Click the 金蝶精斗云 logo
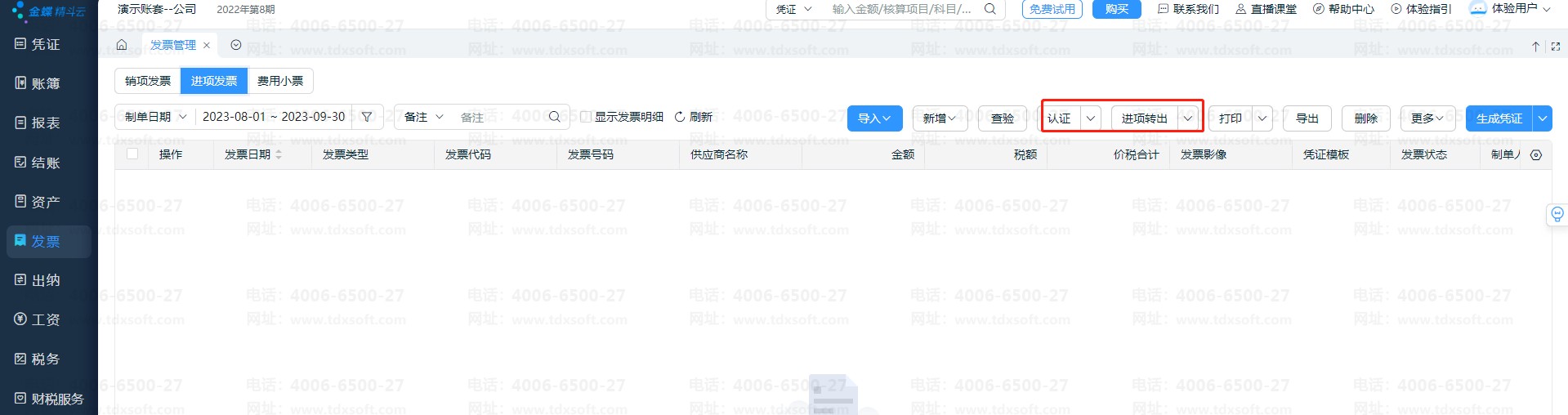The image size is (1568, 415). [x=49, y=11]
